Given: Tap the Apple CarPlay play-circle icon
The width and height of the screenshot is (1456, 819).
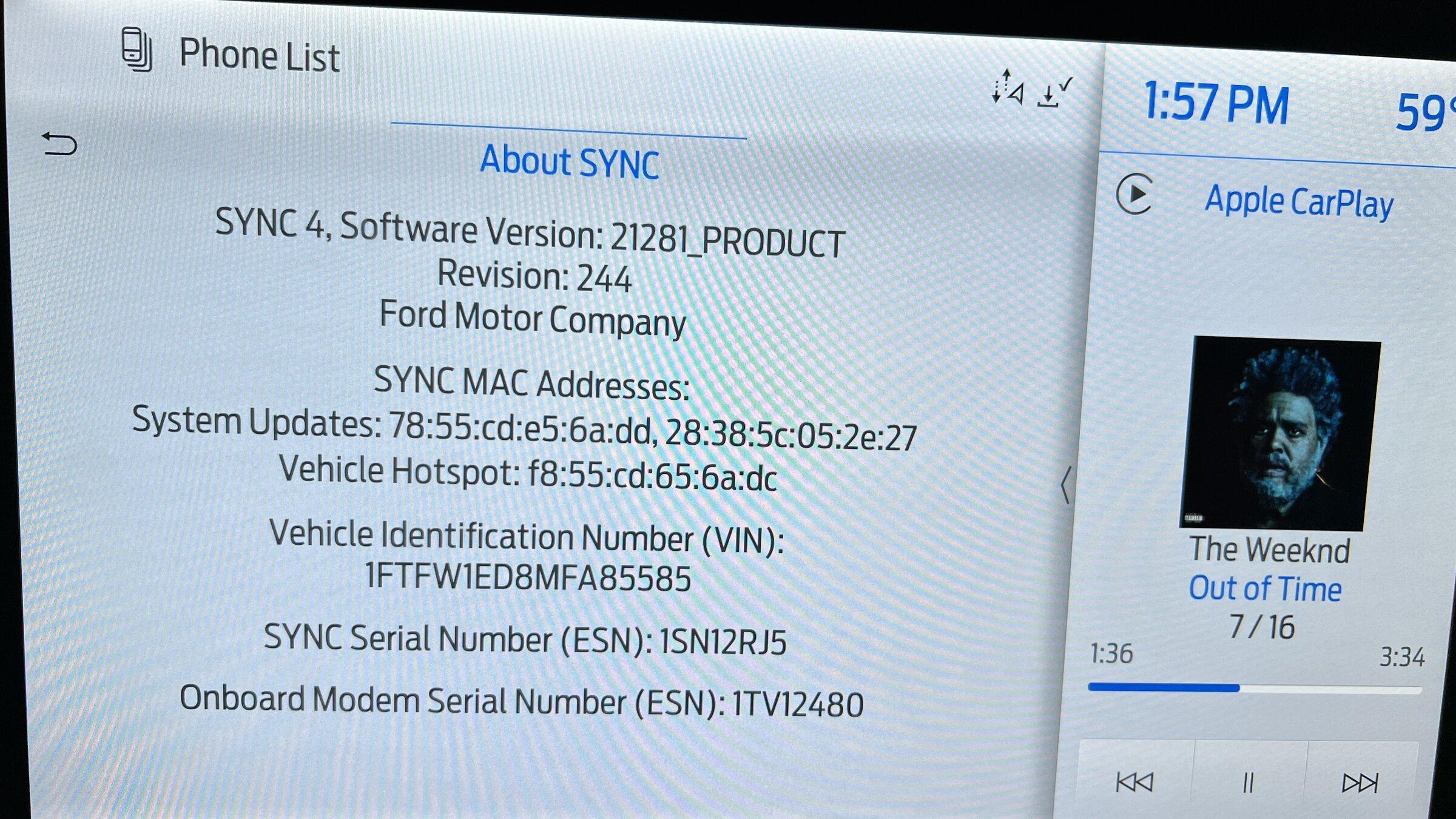Looking at the screenshot, I should [x=1134, y=194].
